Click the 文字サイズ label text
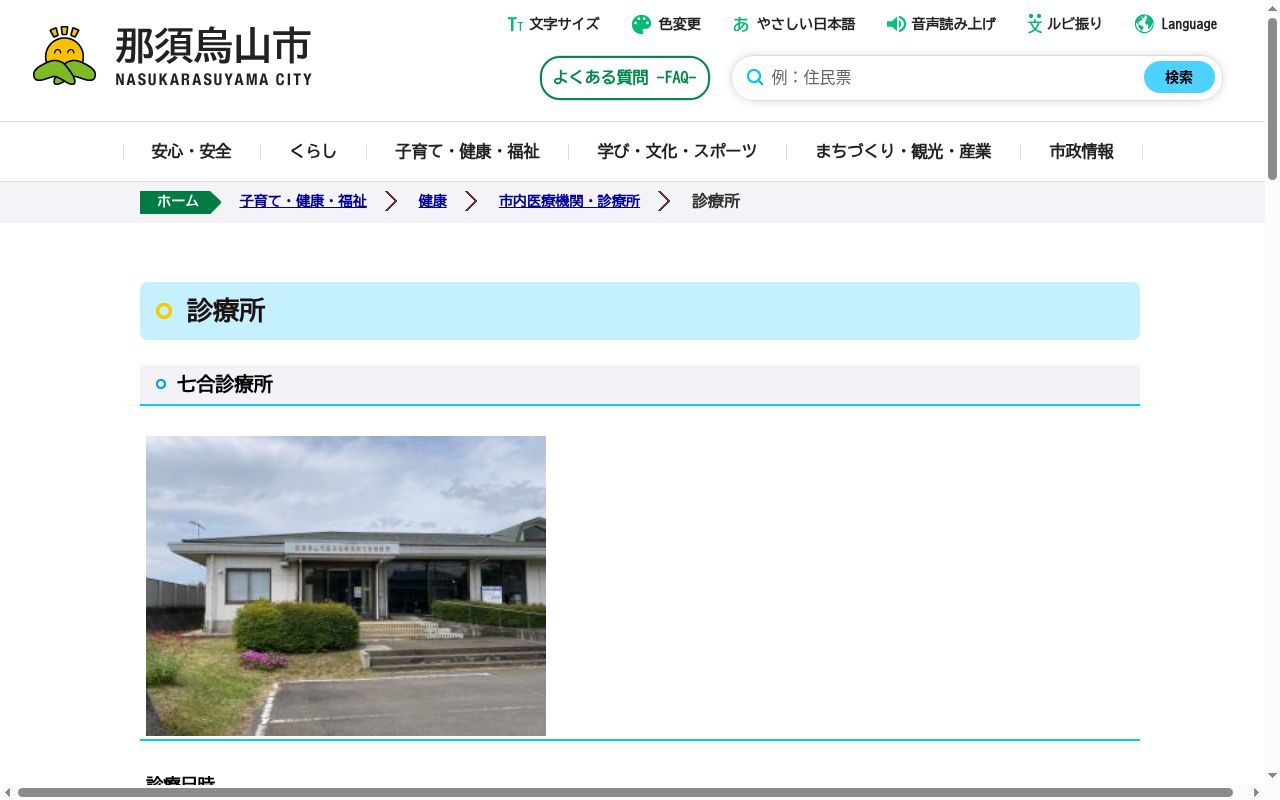 click(564, 24)
